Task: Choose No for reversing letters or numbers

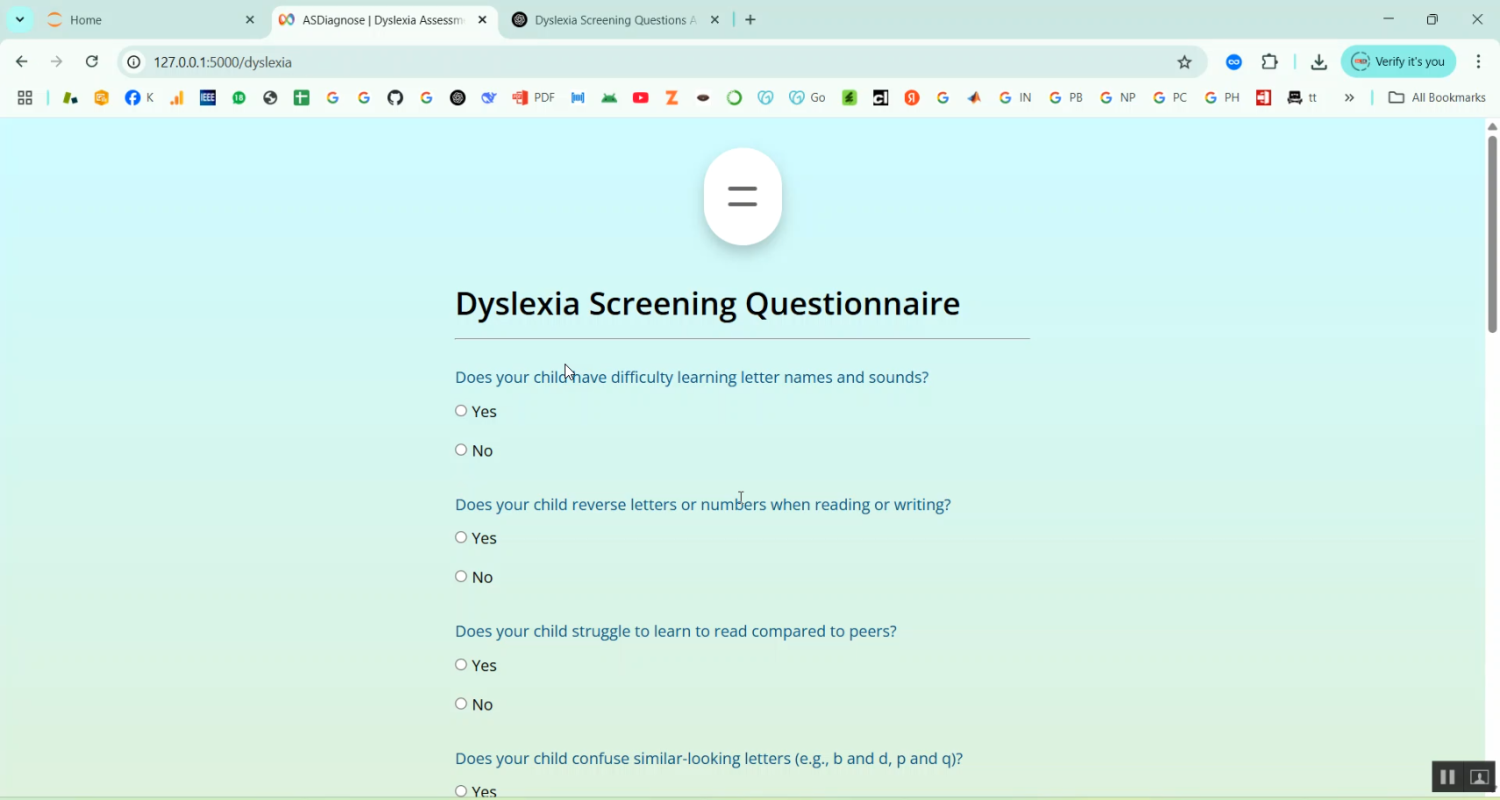Action: 461,576
